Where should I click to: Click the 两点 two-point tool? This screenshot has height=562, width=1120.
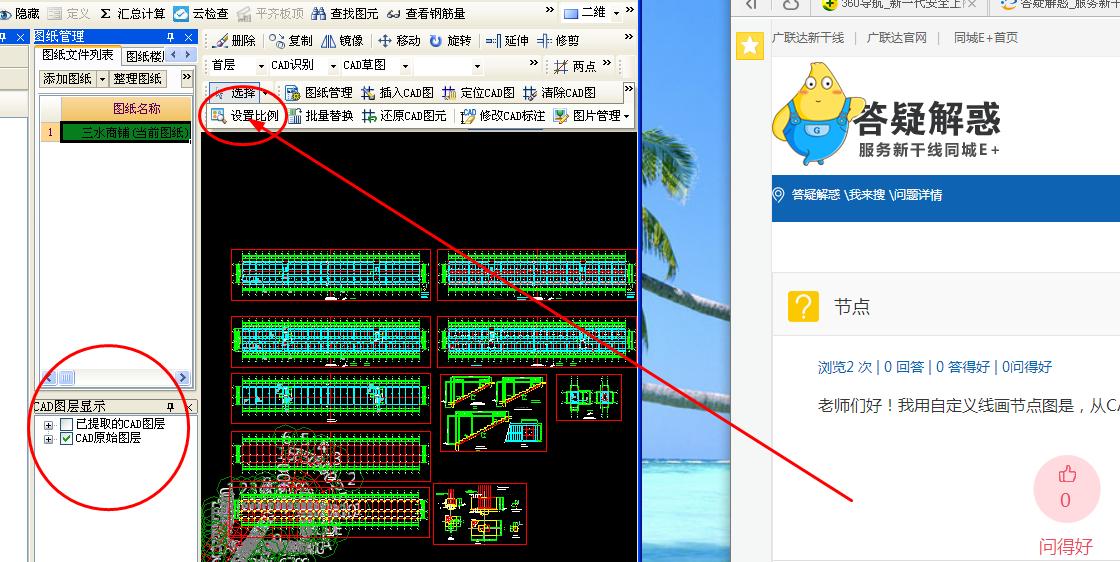574,66
